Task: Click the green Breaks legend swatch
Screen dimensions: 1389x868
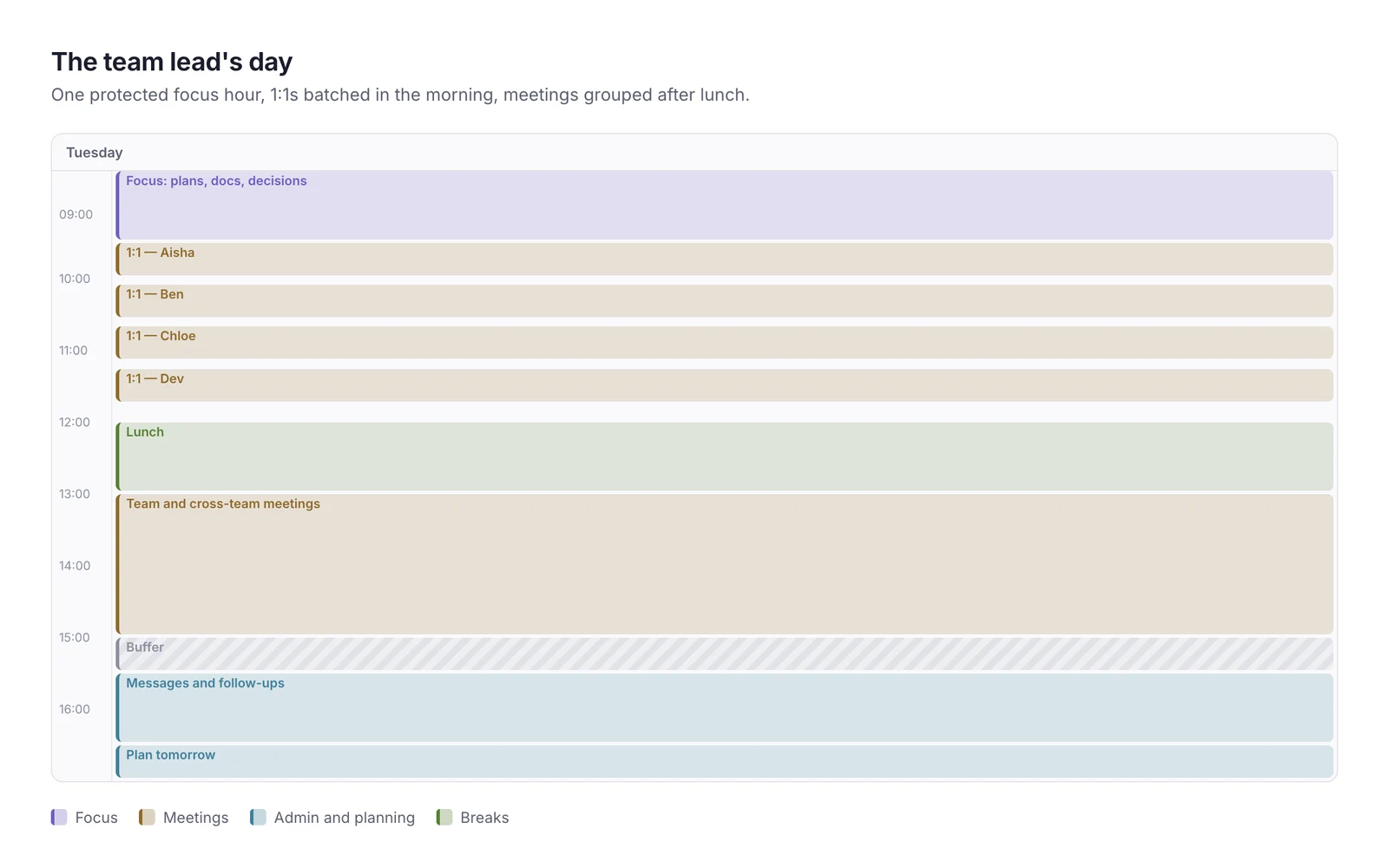Action: tap(444, 817)
